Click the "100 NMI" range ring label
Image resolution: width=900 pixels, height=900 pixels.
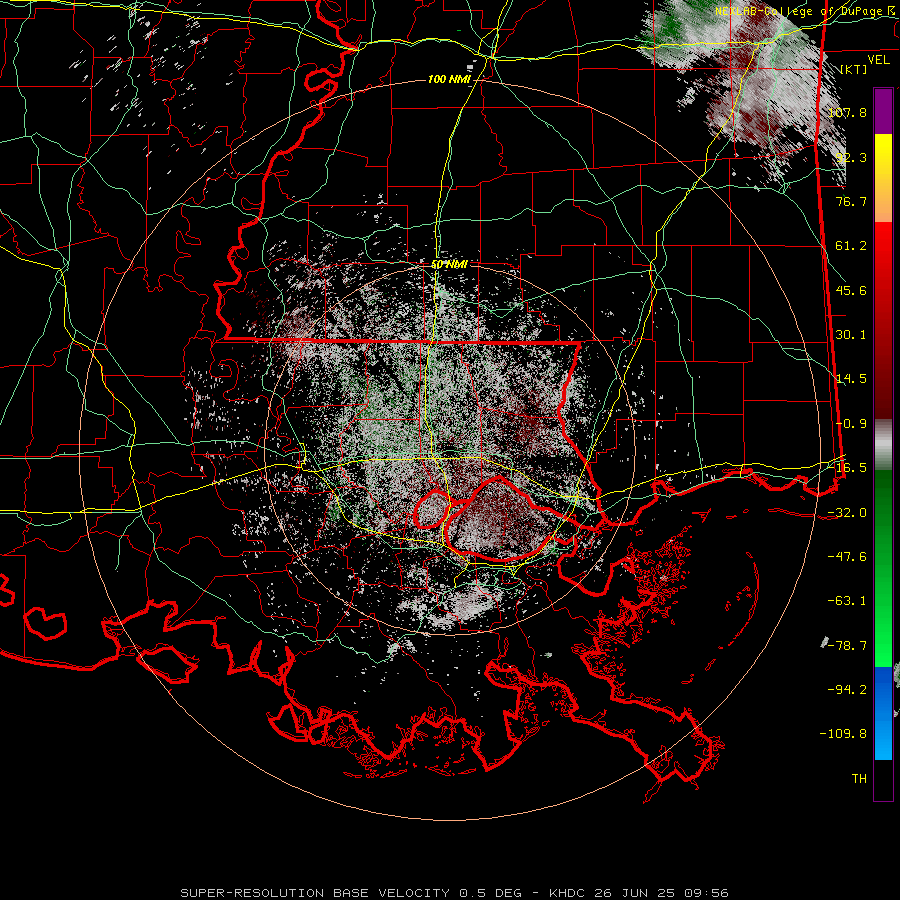point(449,79)
